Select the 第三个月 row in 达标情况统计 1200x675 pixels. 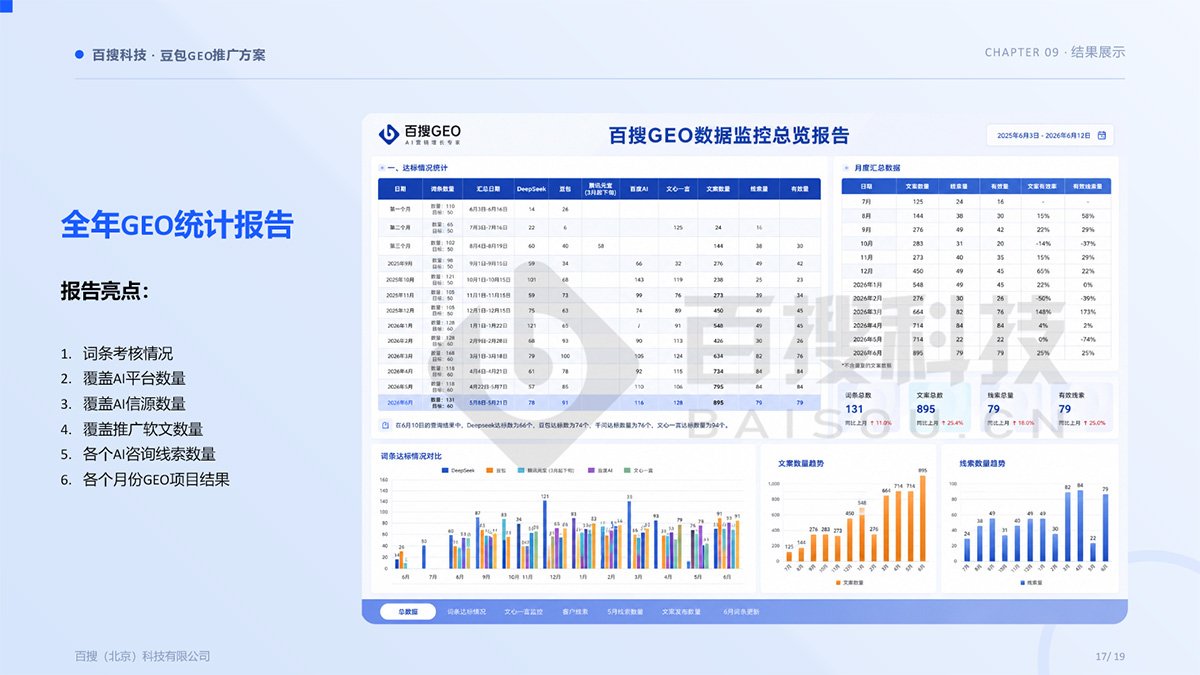[x=599, y=245]
